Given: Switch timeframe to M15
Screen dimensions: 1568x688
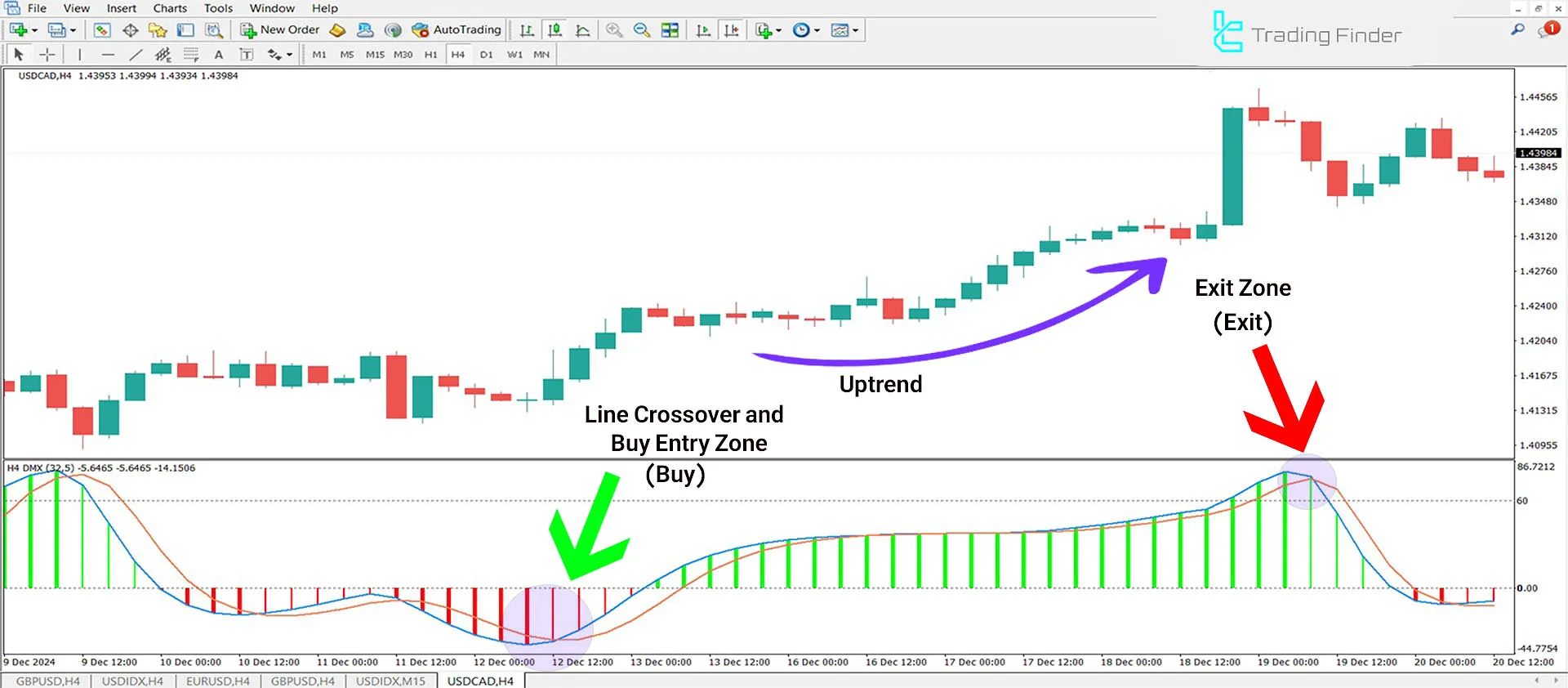Looking at the screenshot, I should [375, 55].
